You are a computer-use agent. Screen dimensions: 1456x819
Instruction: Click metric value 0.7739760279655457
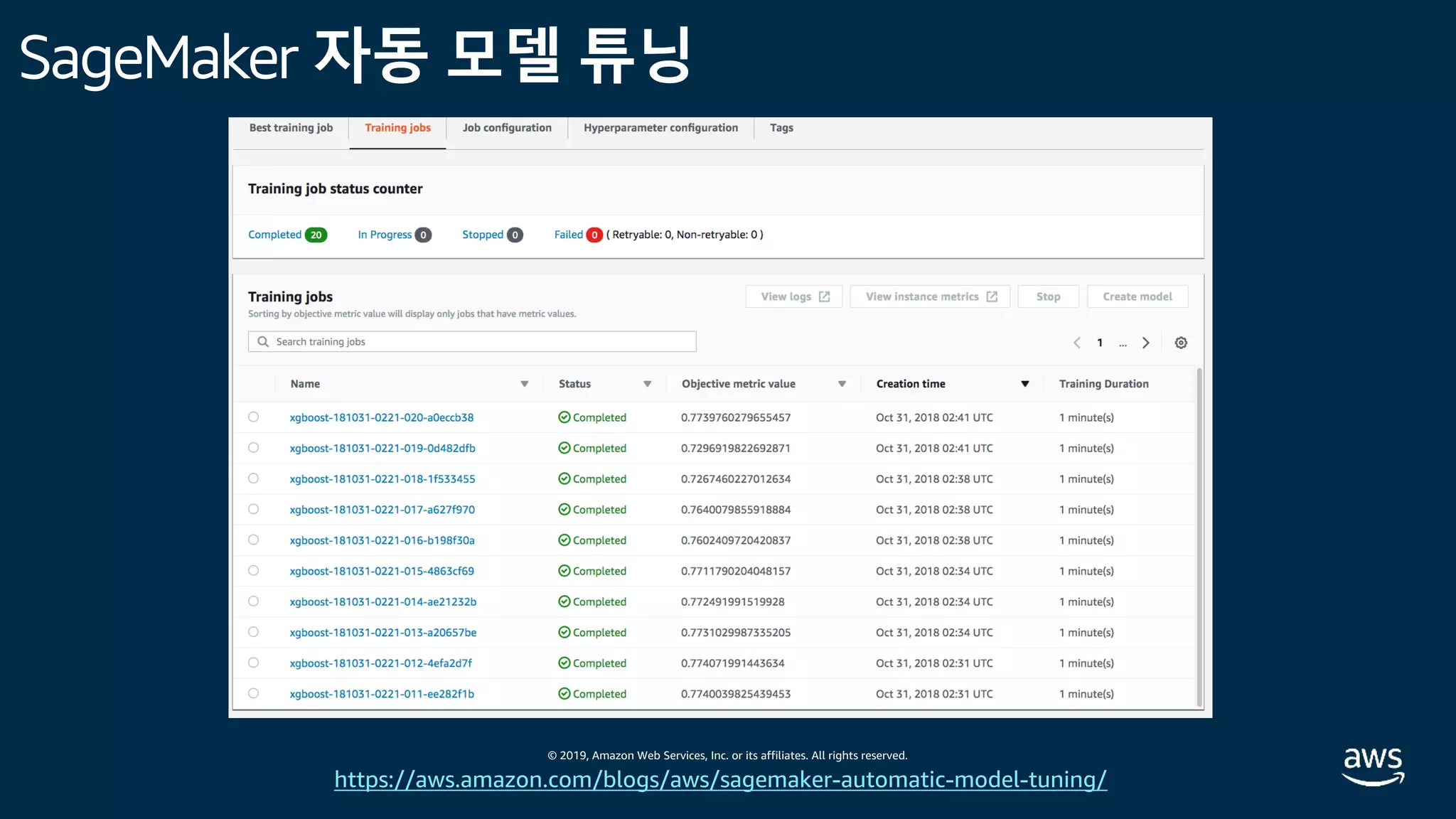(736, 417)
